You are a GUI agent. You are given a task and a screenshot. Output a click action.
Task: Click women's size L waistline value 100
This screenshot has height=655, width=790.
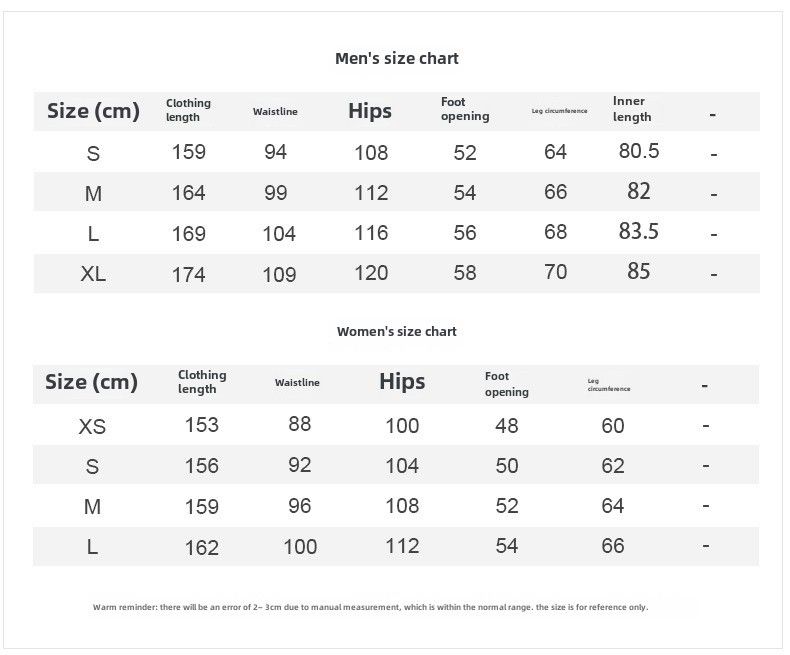pyautogui.click(x=299, y=546)
